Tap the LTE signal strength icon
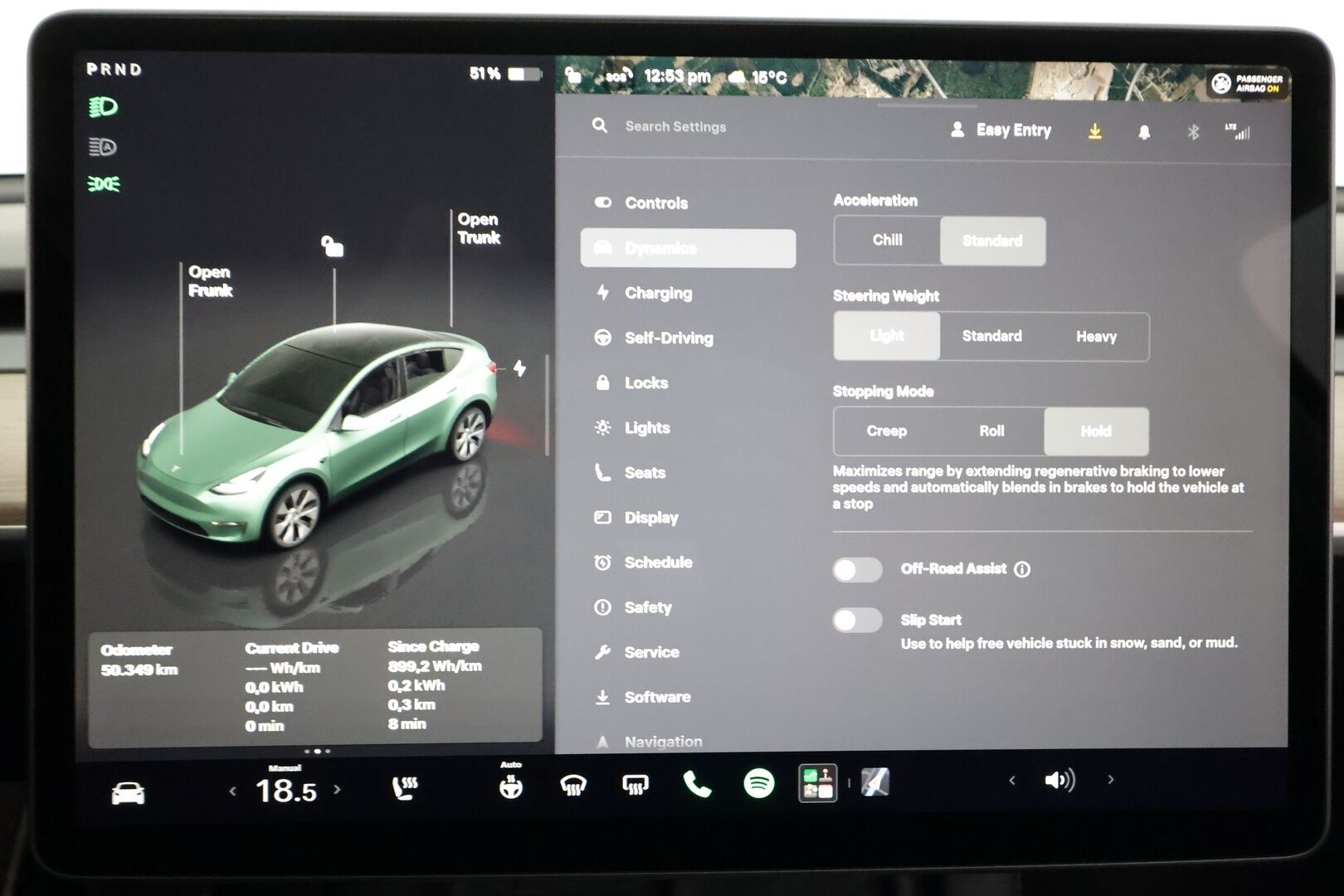 pos(1237,131)
